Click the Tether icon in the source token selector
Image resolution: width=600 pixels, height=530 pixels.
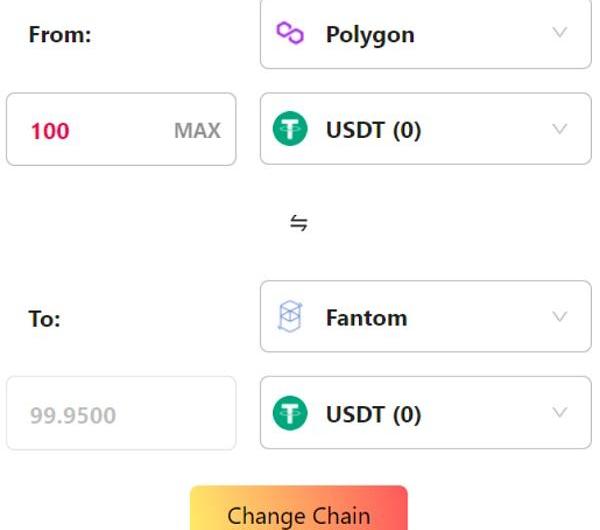(x=291, y=130)
